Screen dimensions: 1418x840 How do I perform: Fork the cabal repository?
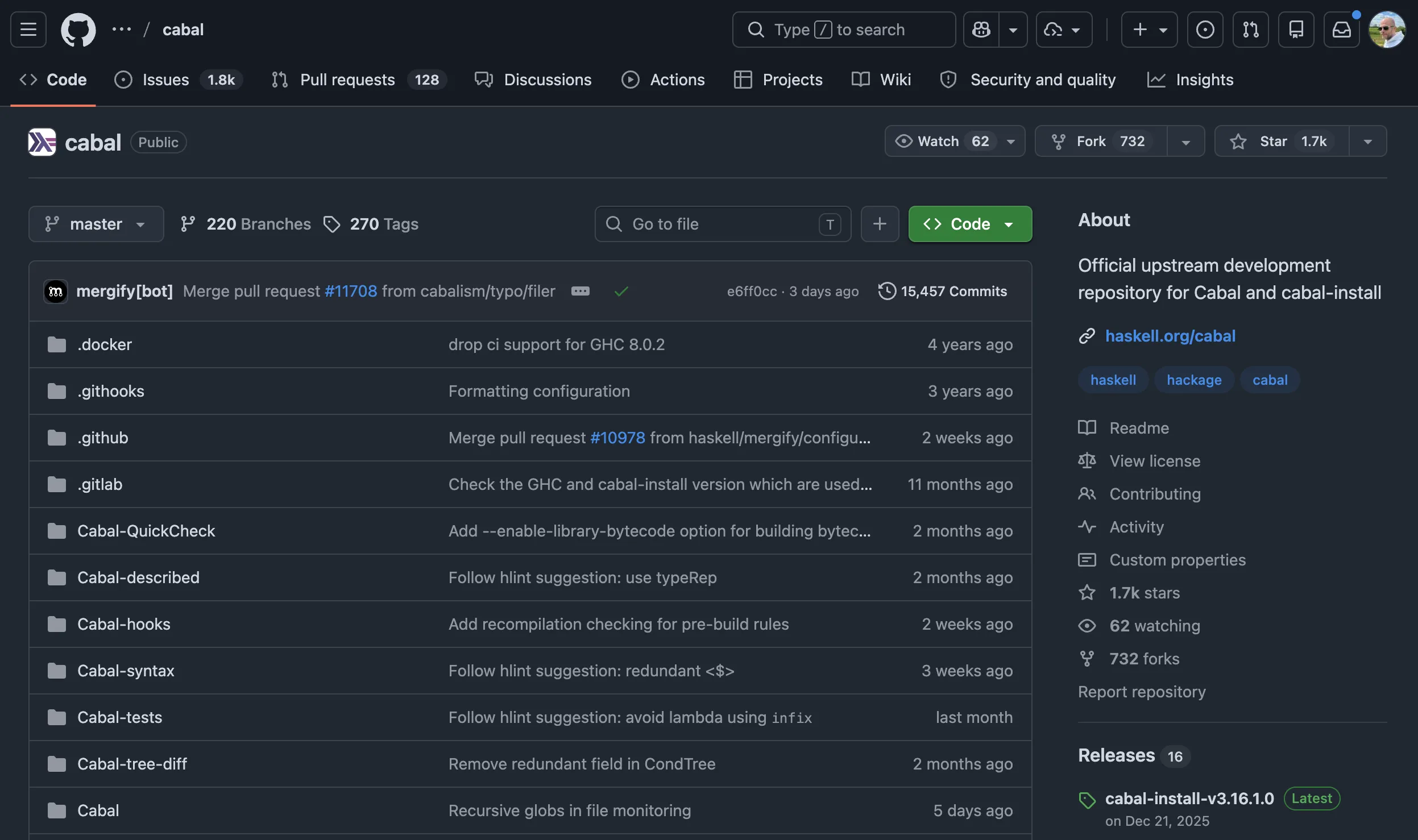pyautogui.click(x=1101, y=141)
